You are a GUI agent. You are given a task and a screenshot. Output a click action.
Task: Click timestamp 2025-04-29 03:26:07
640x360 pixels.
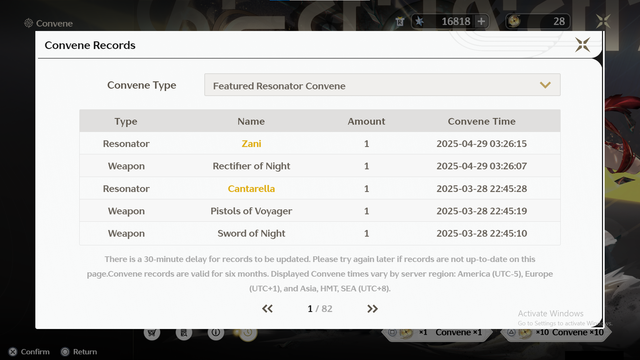tap(482, 166)
